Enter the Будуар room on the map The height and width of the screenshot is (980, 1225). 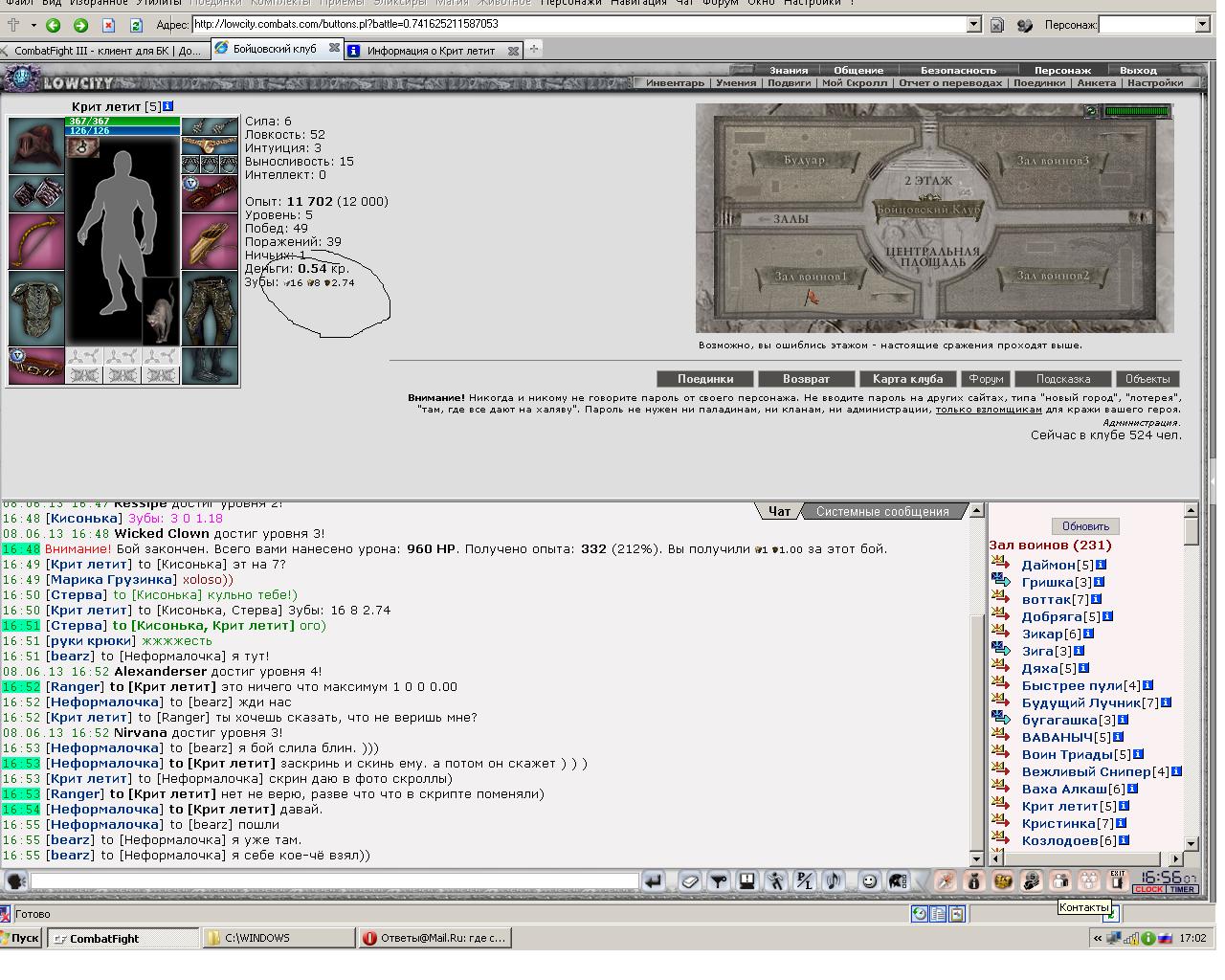tap(804, 160)
